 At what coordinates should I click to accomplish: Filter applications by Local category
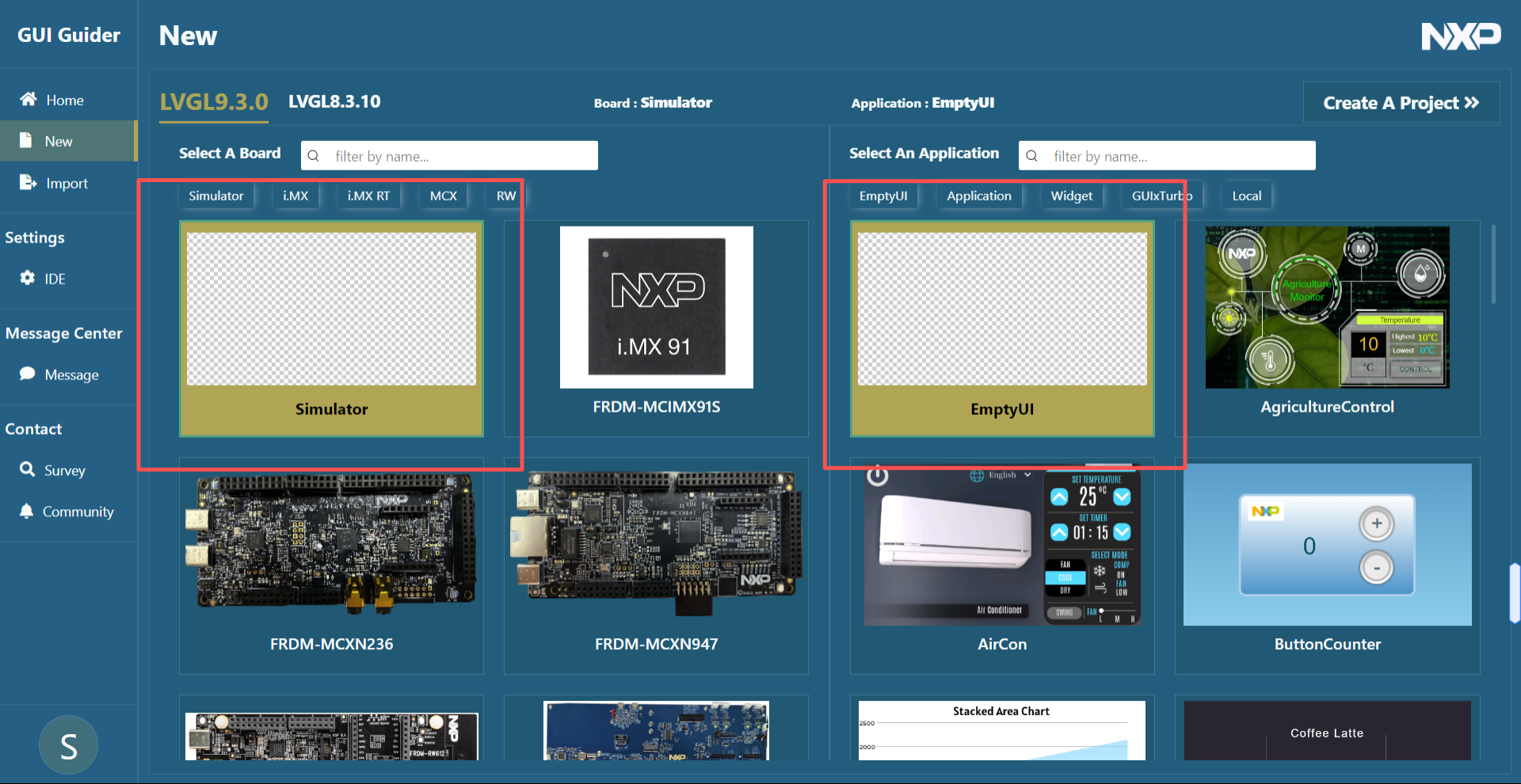point(1247,196)
